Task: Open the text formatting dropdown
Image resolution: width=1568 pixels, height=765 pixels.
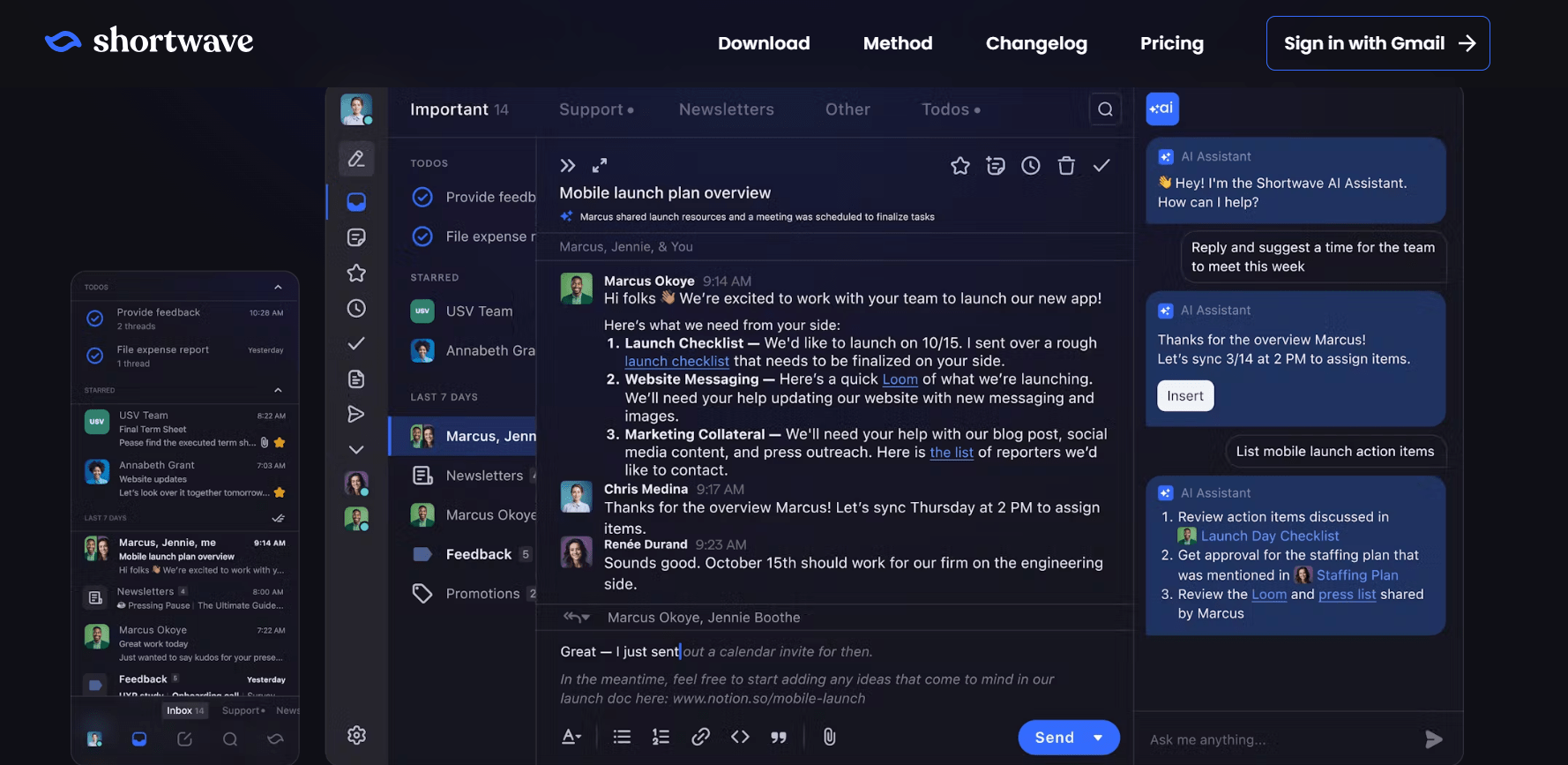Action: point(571,737)
